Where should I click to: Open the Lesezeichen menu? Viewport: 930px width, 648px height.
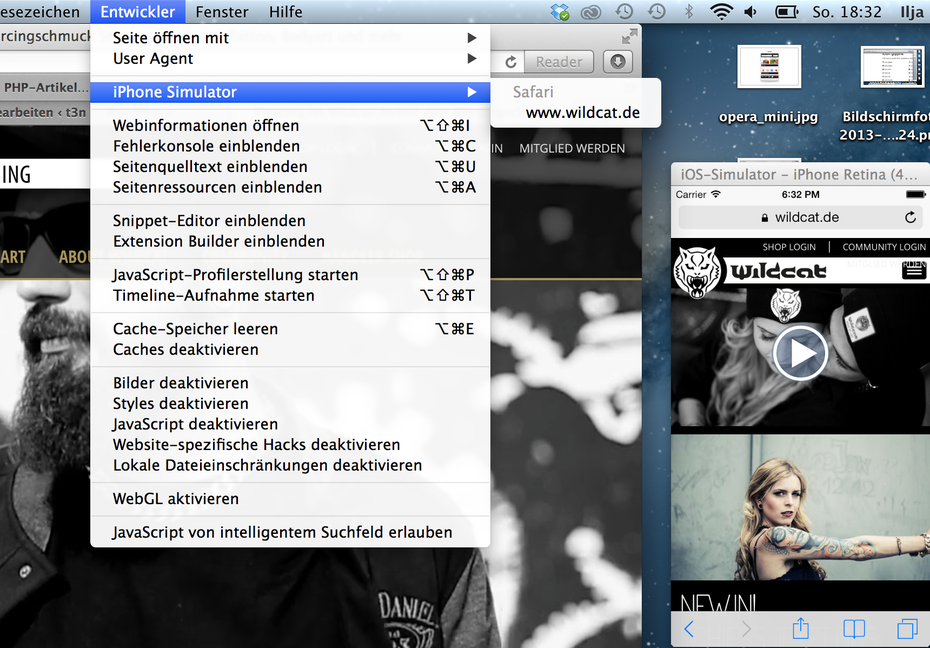pos(40,12)
